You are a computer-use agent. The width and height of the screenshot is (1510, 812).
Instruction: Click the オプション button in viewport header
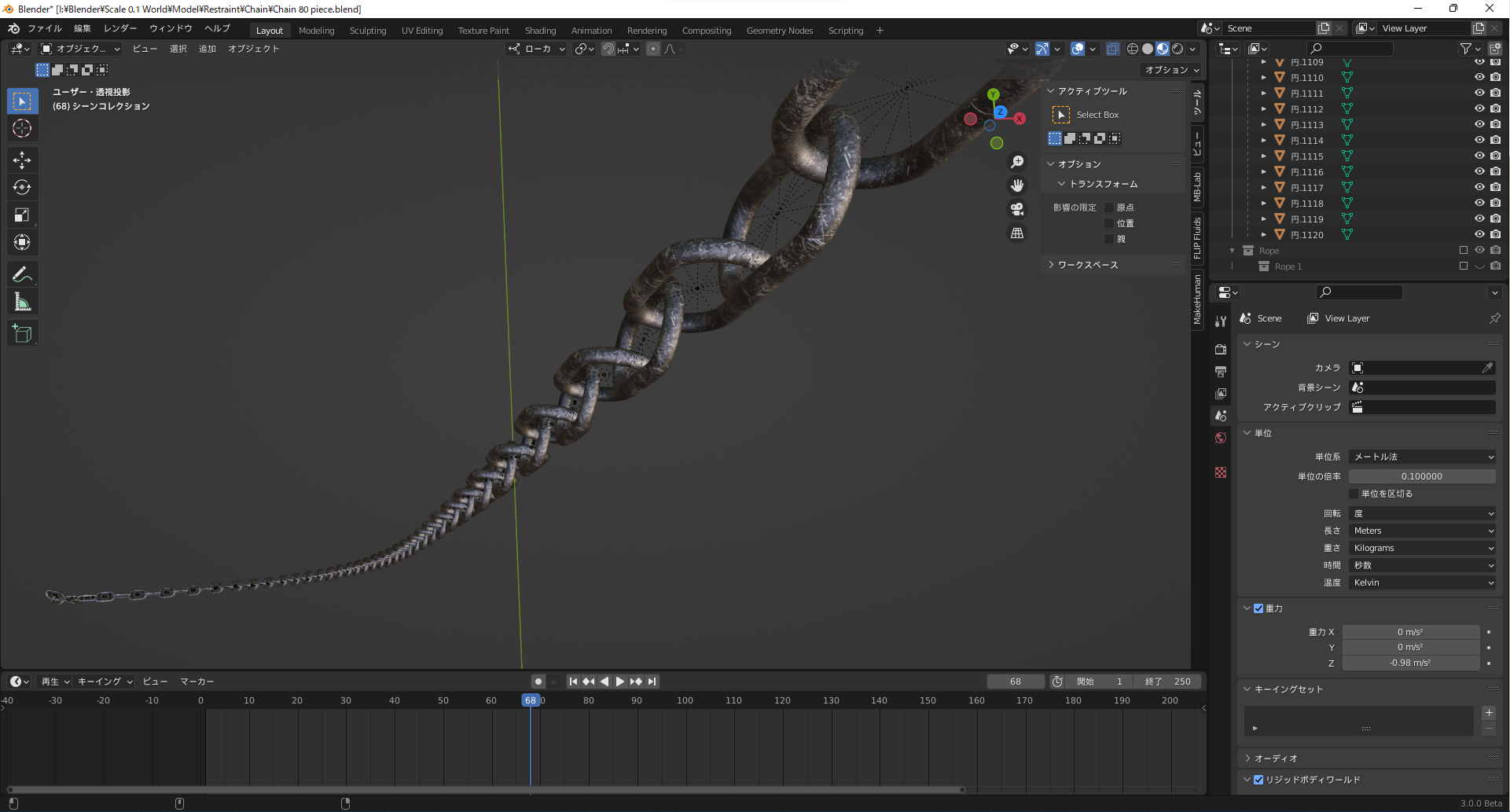click(x=1171, y=70)
